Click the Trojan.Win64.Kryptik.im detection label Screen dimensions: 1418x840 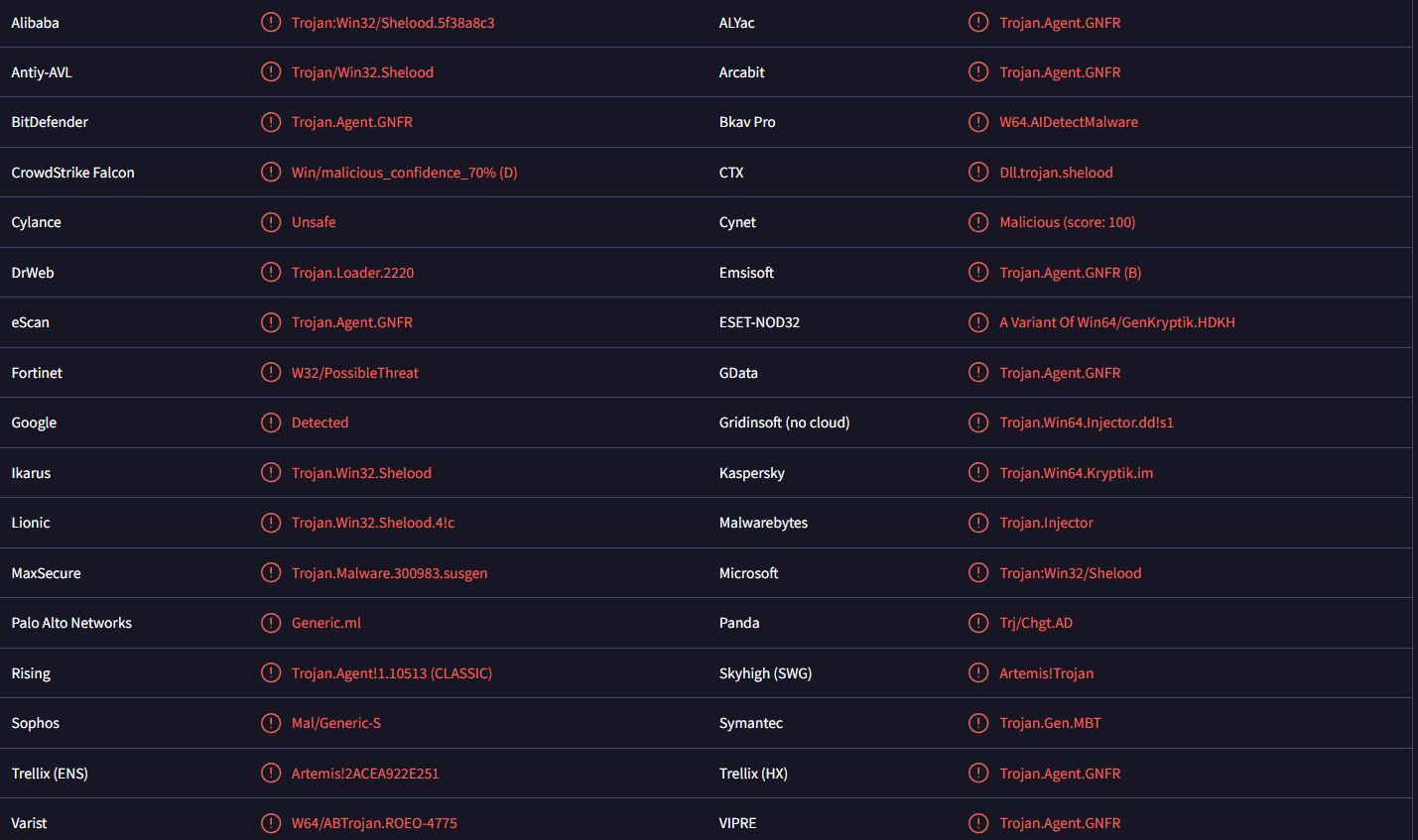click(x=1076, y=473)
